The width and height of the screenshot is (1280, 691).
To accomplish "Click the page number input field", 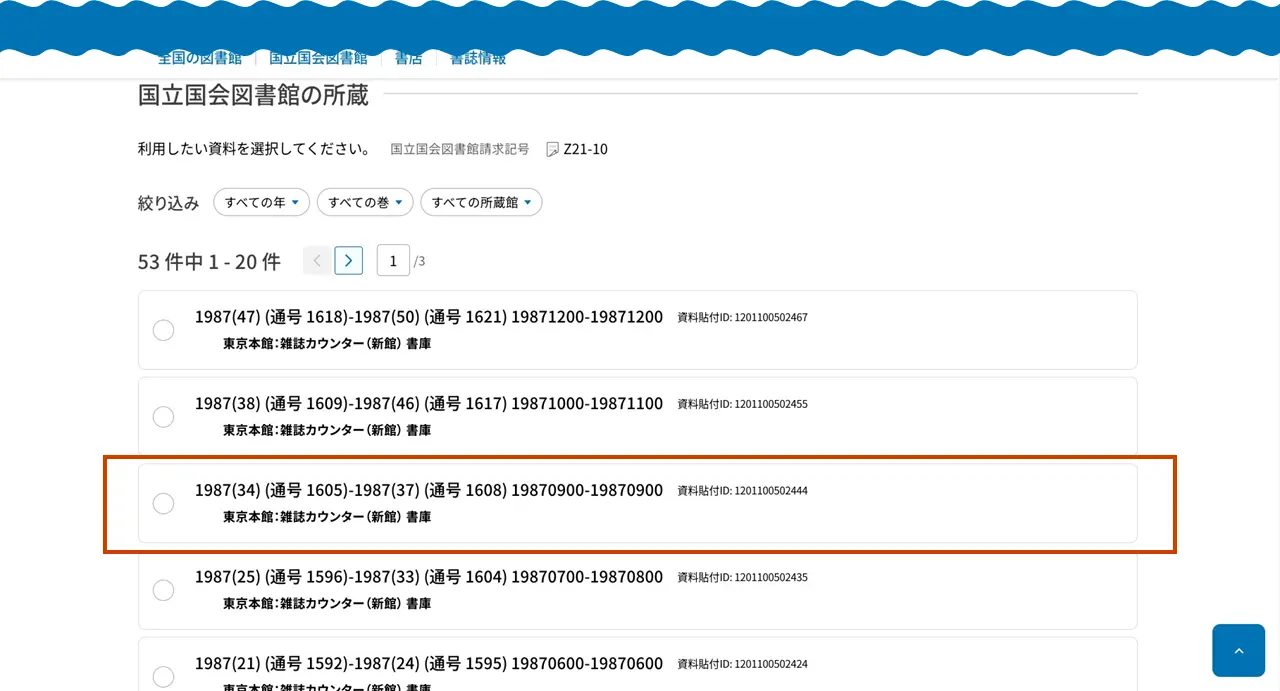I will click(393, 260).
